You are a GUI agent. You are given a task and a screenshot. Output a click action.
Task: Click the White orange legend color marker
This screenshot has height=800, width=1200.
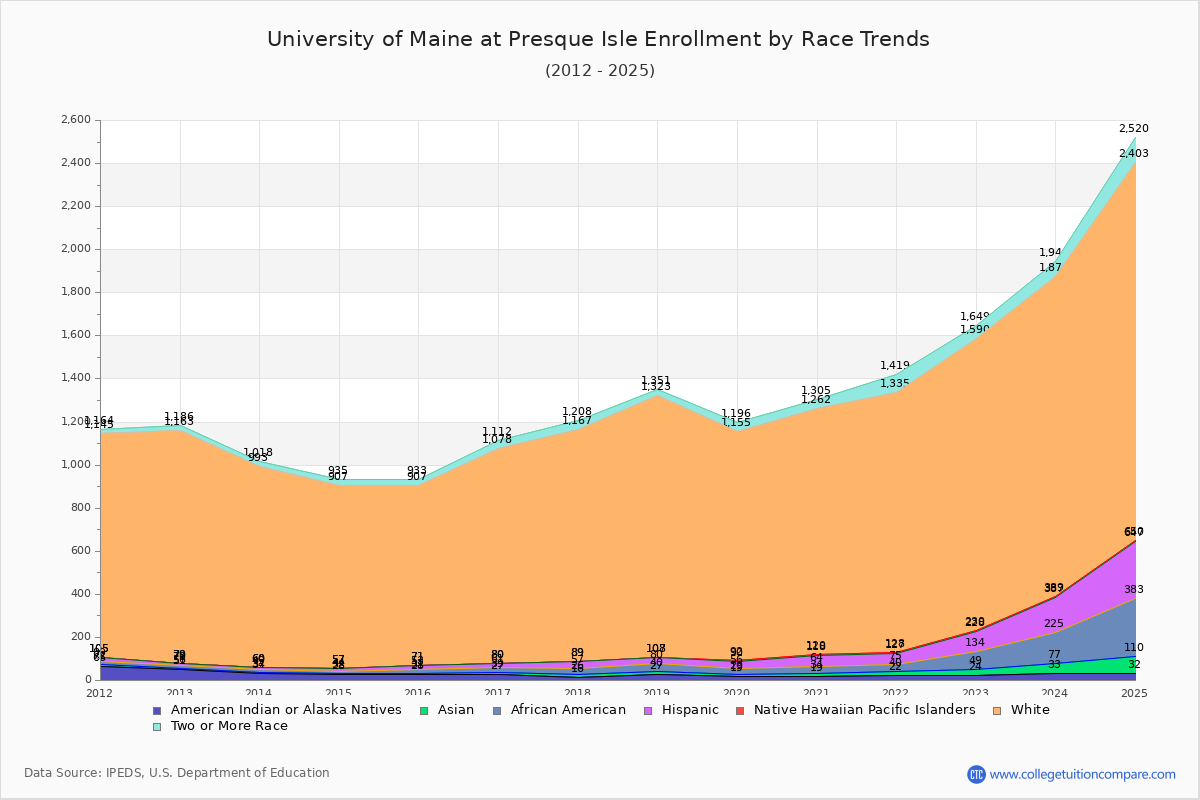coord(997,710)
